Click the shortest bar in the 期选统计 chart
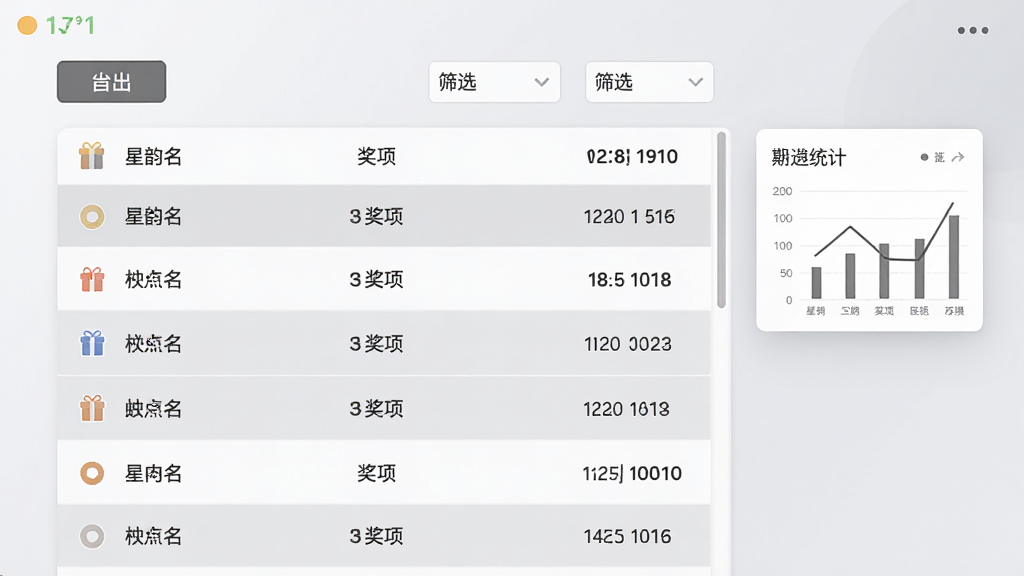 816,283
